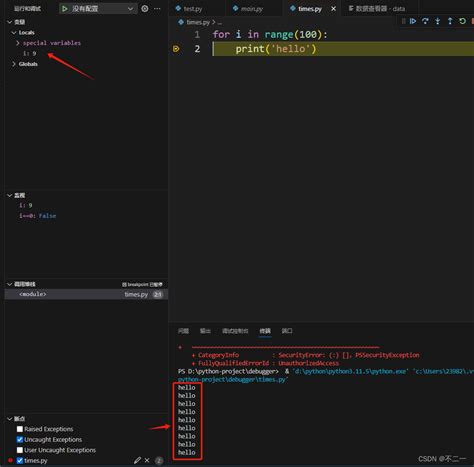Viewport: 474px width, 467px height.
Task: Click the PS D:\python-project\debugger prompt
Action: tap(228, 371)
